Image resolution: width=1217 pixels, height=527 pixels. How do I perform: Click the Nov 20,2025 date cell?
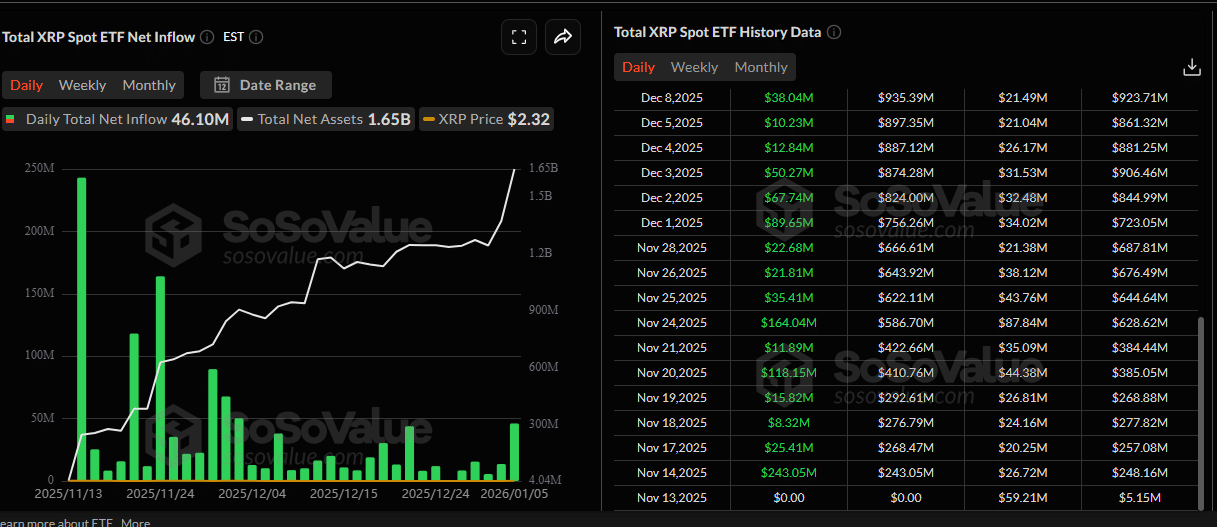click(x=672, y=373)
